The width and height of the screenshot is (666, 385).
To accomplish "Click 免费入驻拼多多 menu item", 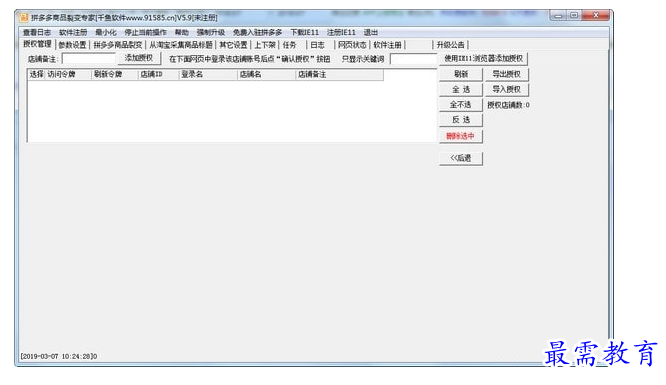I will point(257,32).
